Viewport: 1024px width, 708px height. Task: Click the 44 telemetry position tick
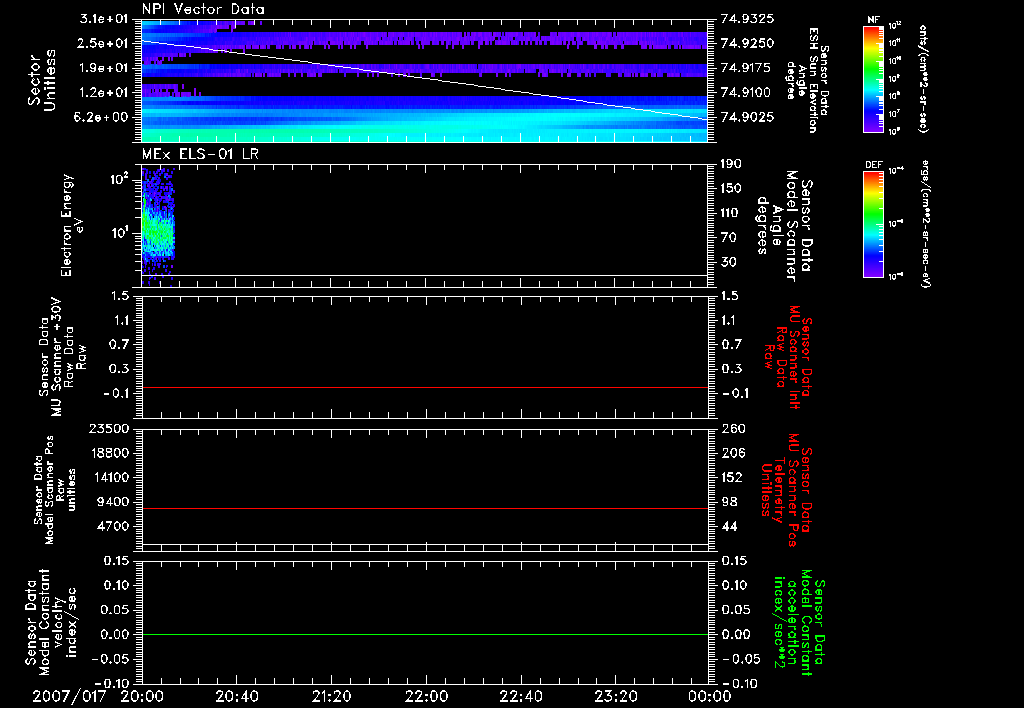click(x=729, y=526)
